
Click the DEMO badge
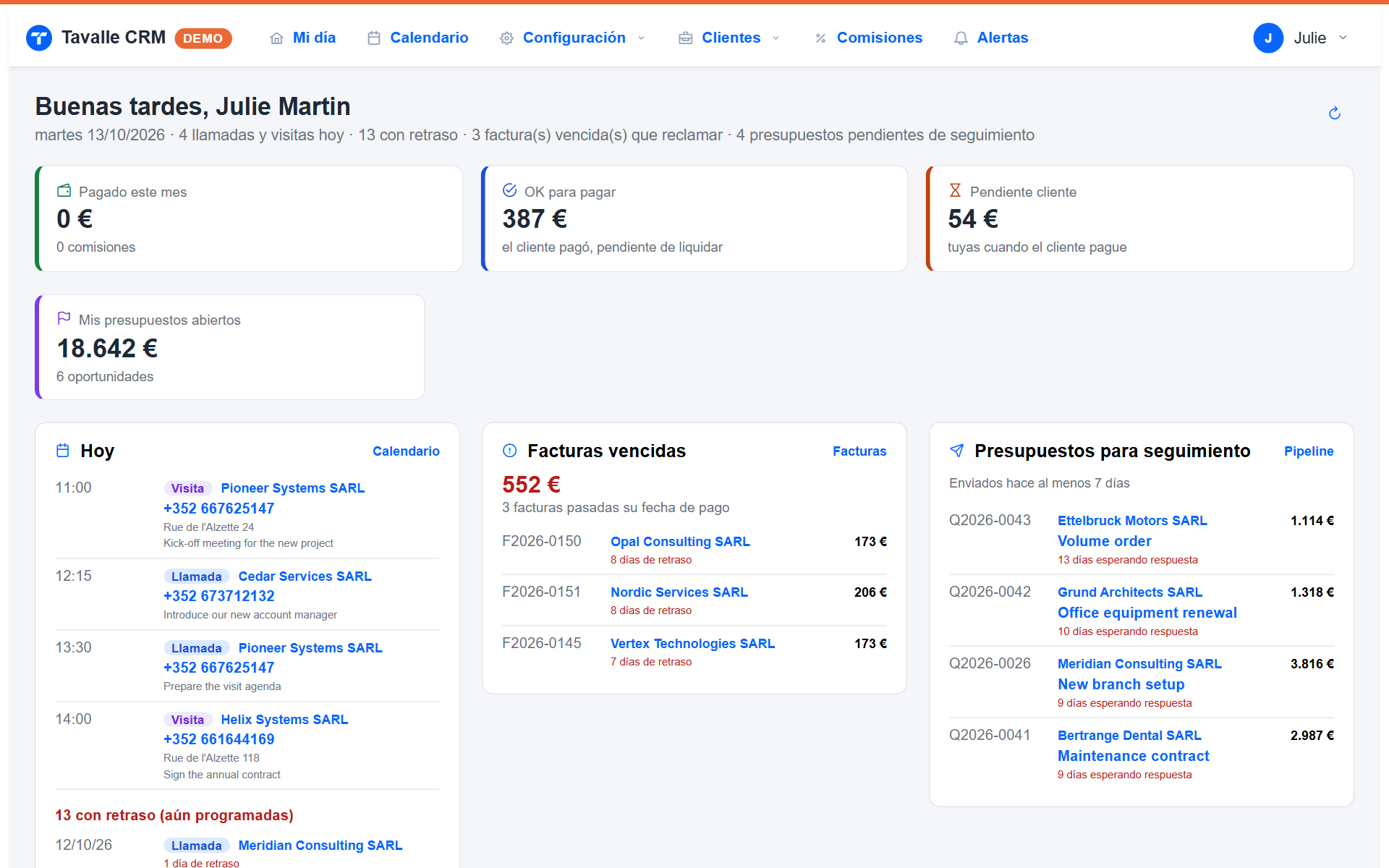point(203,38)
